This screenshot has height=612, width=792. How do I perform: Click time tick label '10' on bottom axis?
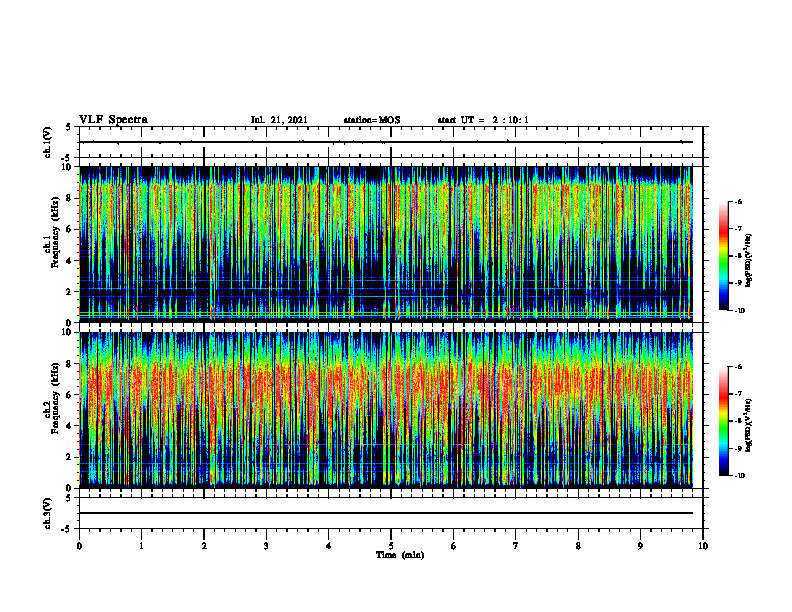(703, 546)
